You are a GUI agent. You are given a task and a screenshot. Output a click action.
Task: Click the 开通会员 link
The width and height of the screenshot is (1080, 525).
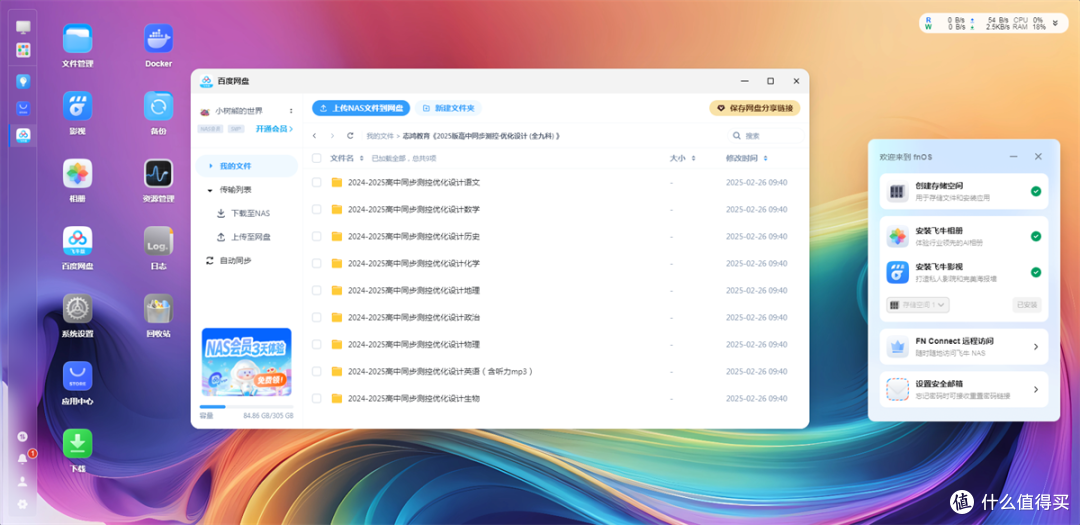[274, 128]
